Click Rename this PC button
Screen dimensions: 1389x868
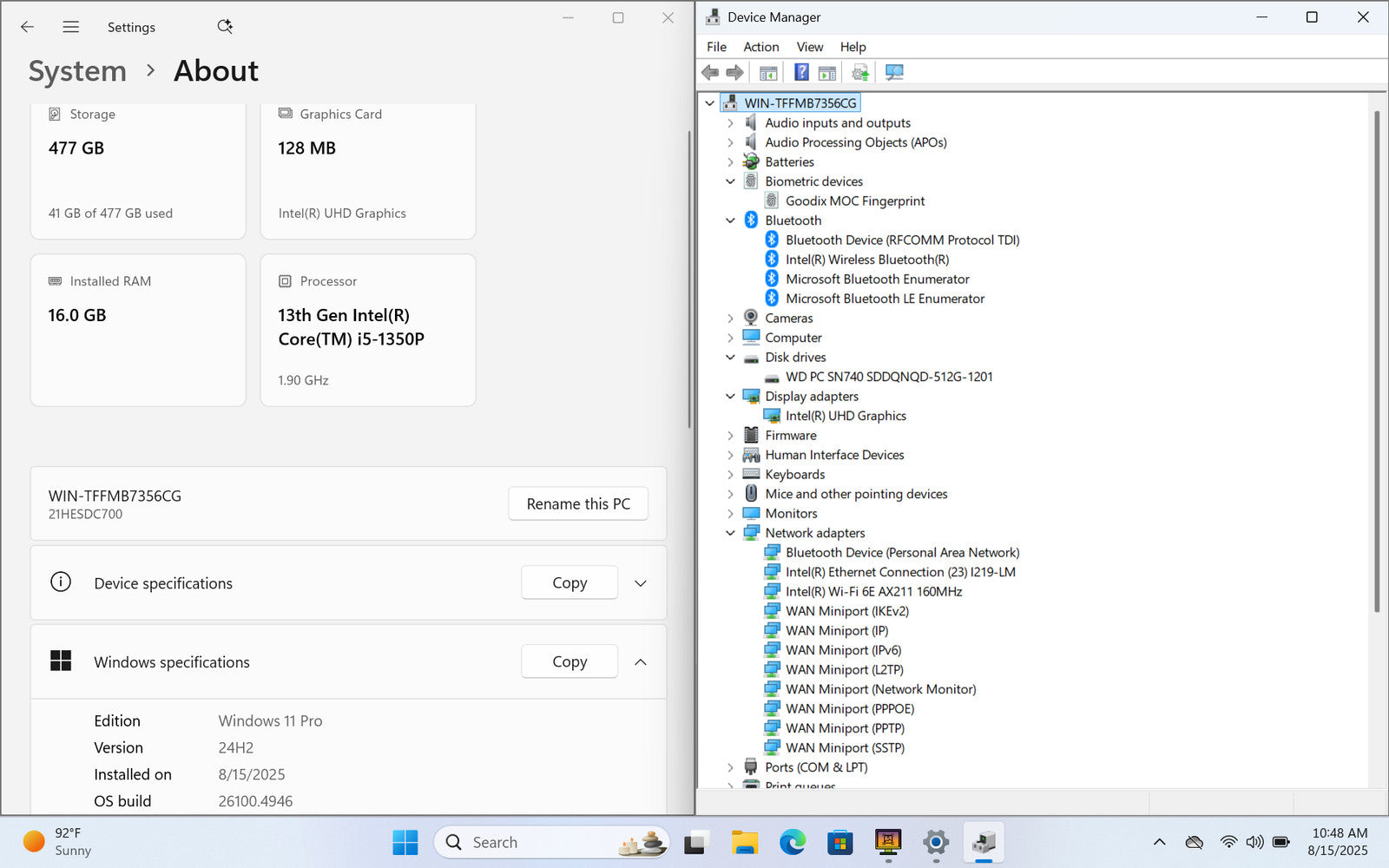click(578, 504)
